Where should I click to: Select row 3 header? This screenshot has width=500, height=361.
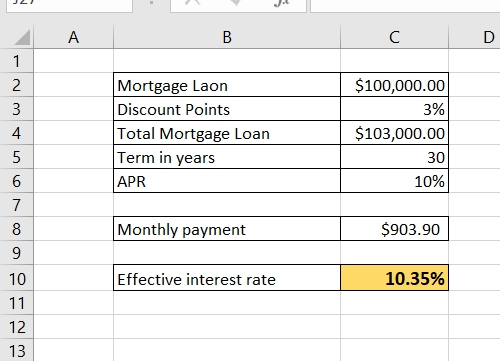point(17,109)
